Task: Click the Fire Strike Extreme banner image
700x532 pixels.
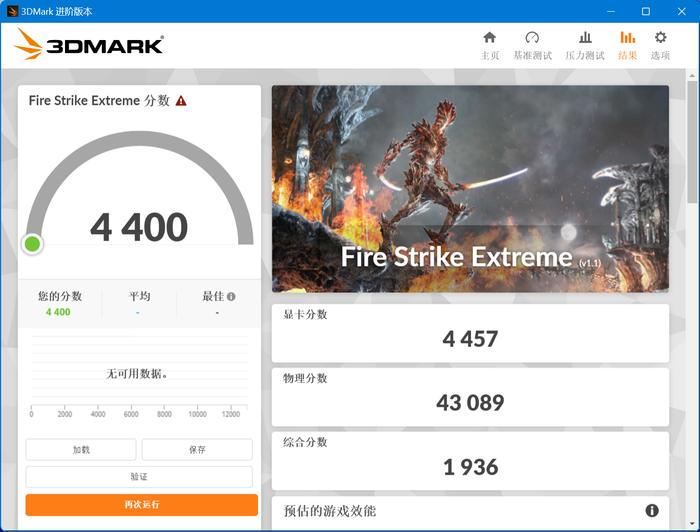Action: [470, 189]
